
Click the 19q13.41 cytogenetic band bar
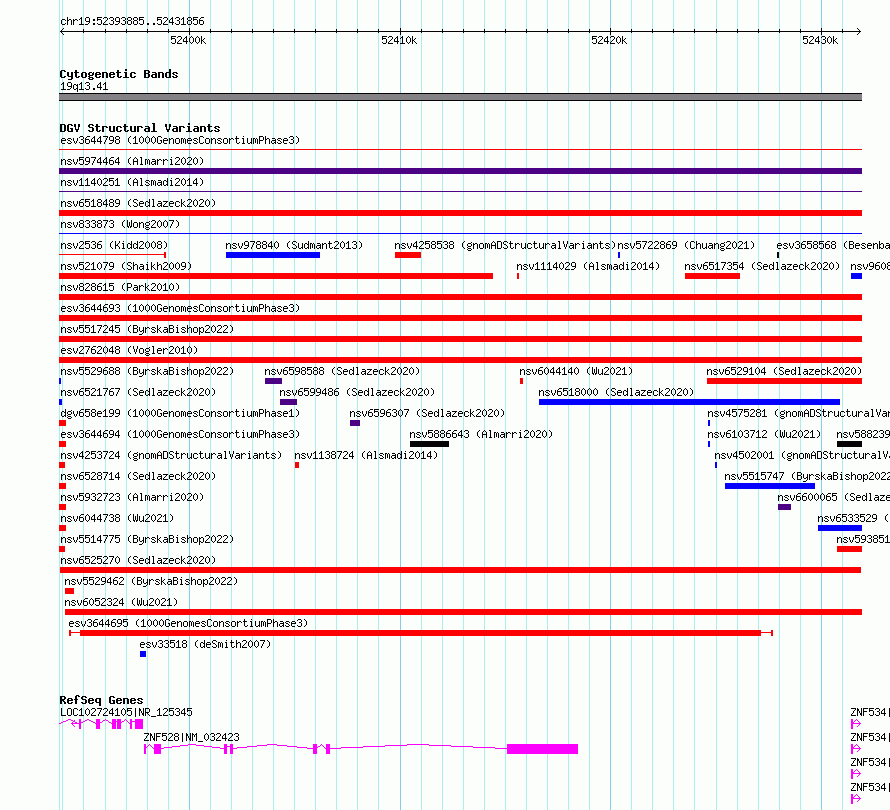460,97
